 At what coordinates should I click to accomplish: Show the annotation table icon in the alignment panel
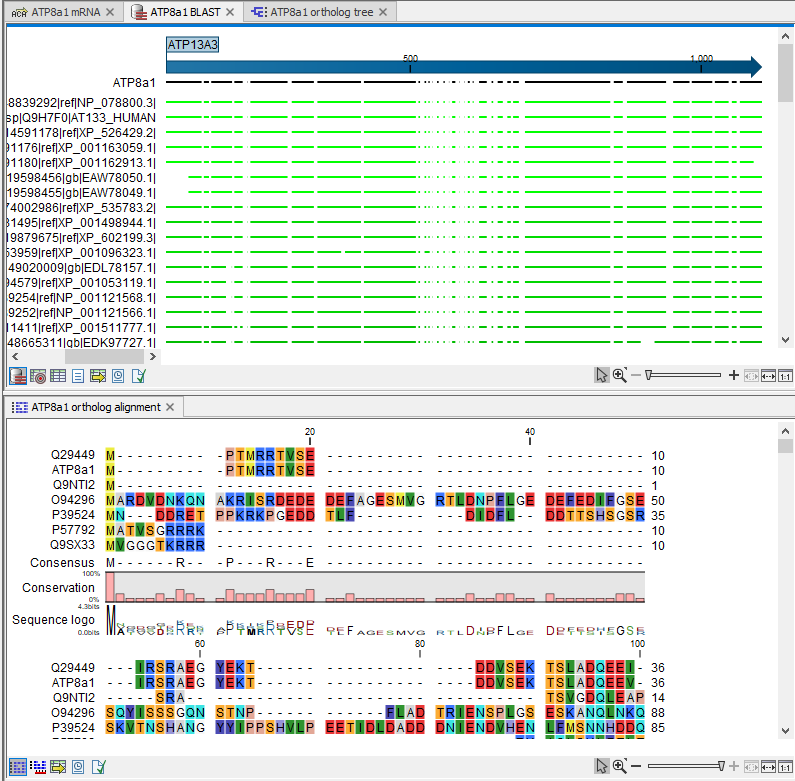(58, 766)
